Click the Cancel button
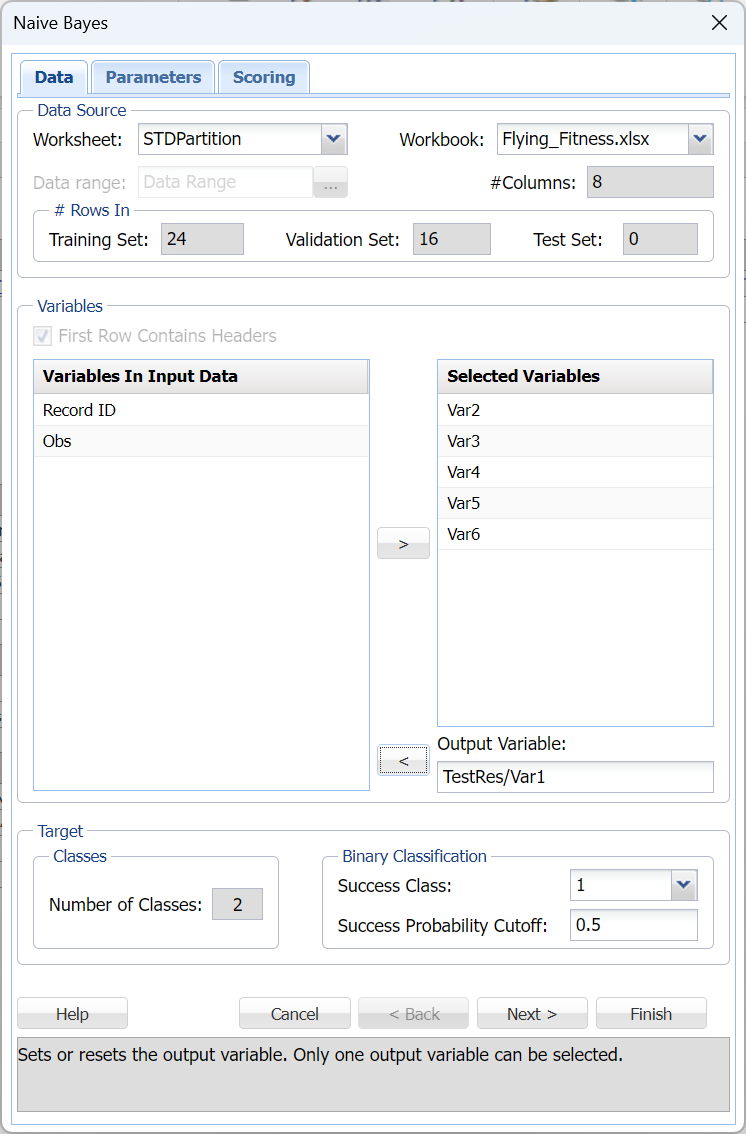Screen dimensions: 746x1134 pos(295,1014)
